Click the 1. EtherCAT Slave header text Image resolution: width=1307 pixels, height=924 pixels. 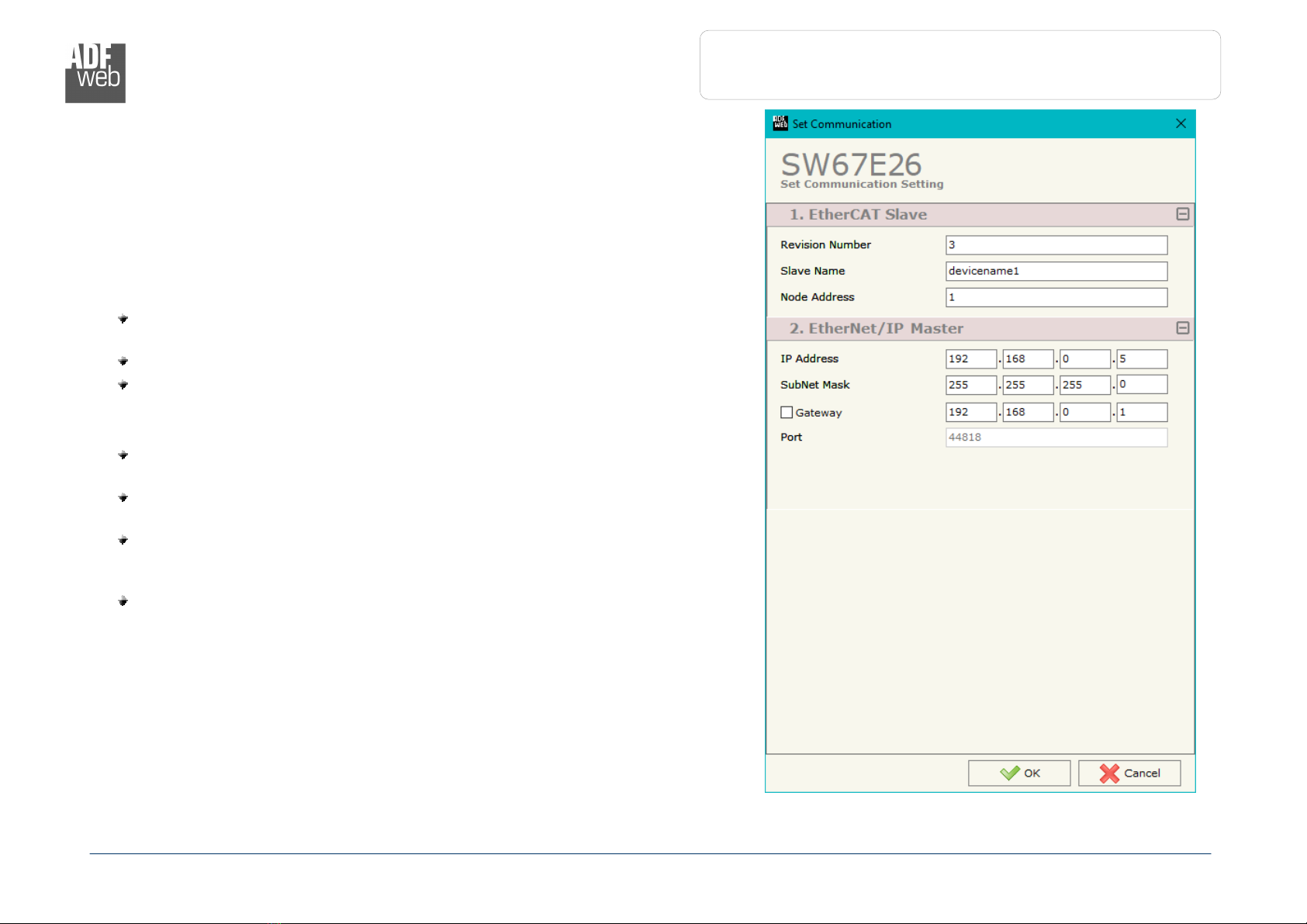pos(858,215)
